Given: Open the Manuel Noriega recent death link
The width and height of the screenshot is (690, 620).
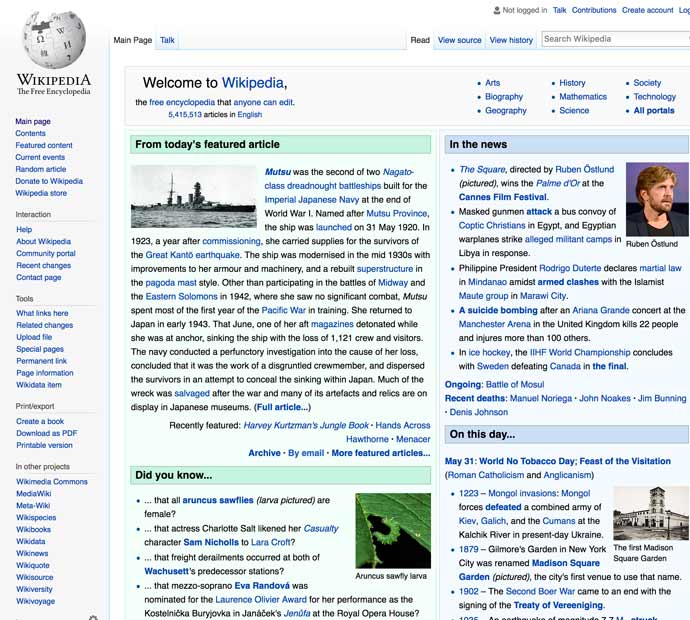Looking at the screenshot, I should pyautogui.click(x=541, y=398).
